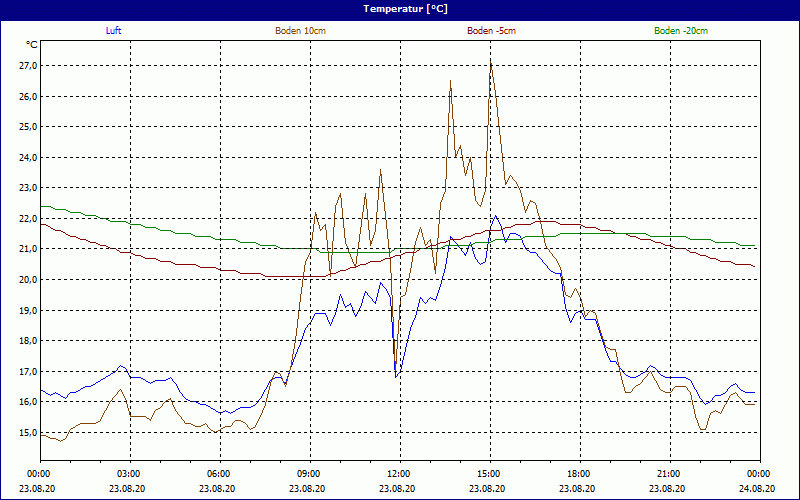Click the Temperatur [°C] chart title

[x=400, y=9]
